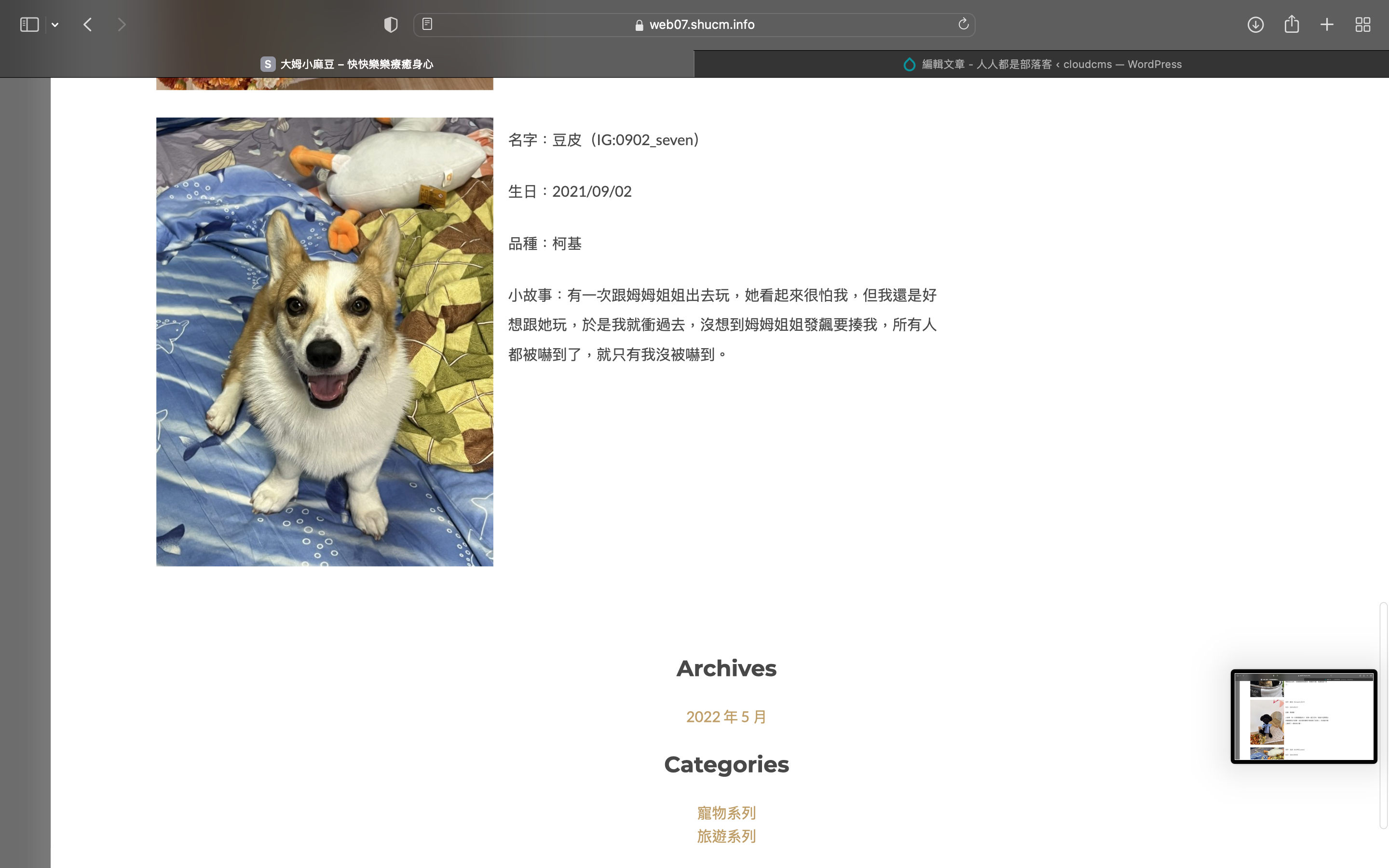Reload the current page

tap(963, 24)
